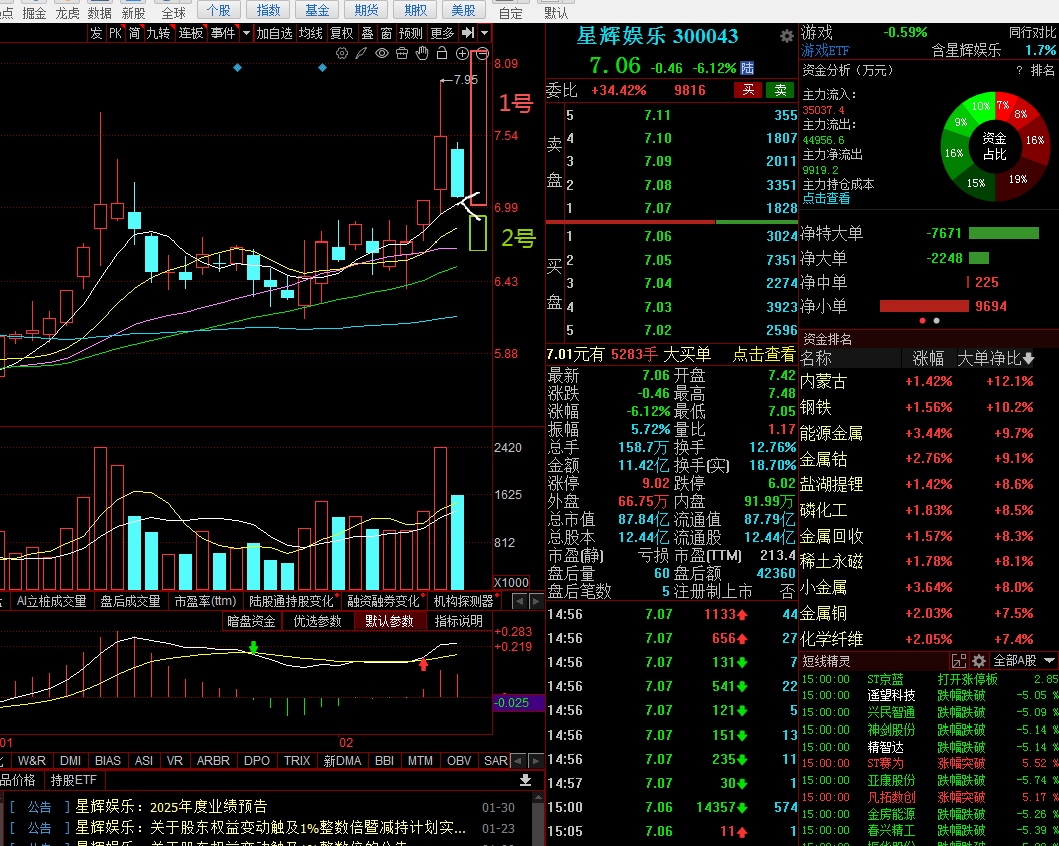
Task: Expand the events dropdown arrow
Action: pos(246,33)
